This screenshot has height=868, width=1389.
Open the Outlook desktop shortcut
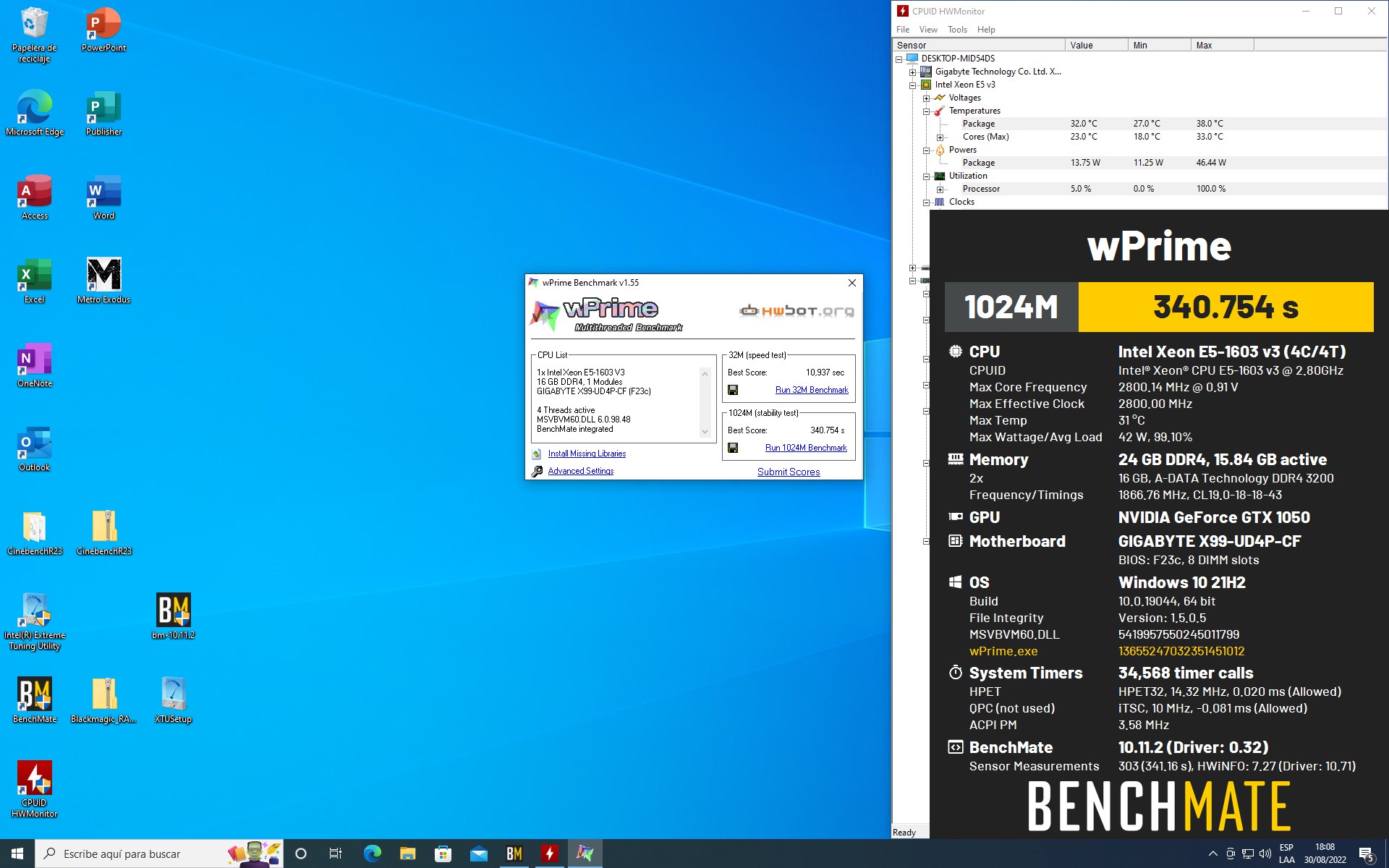click(34, 448)
